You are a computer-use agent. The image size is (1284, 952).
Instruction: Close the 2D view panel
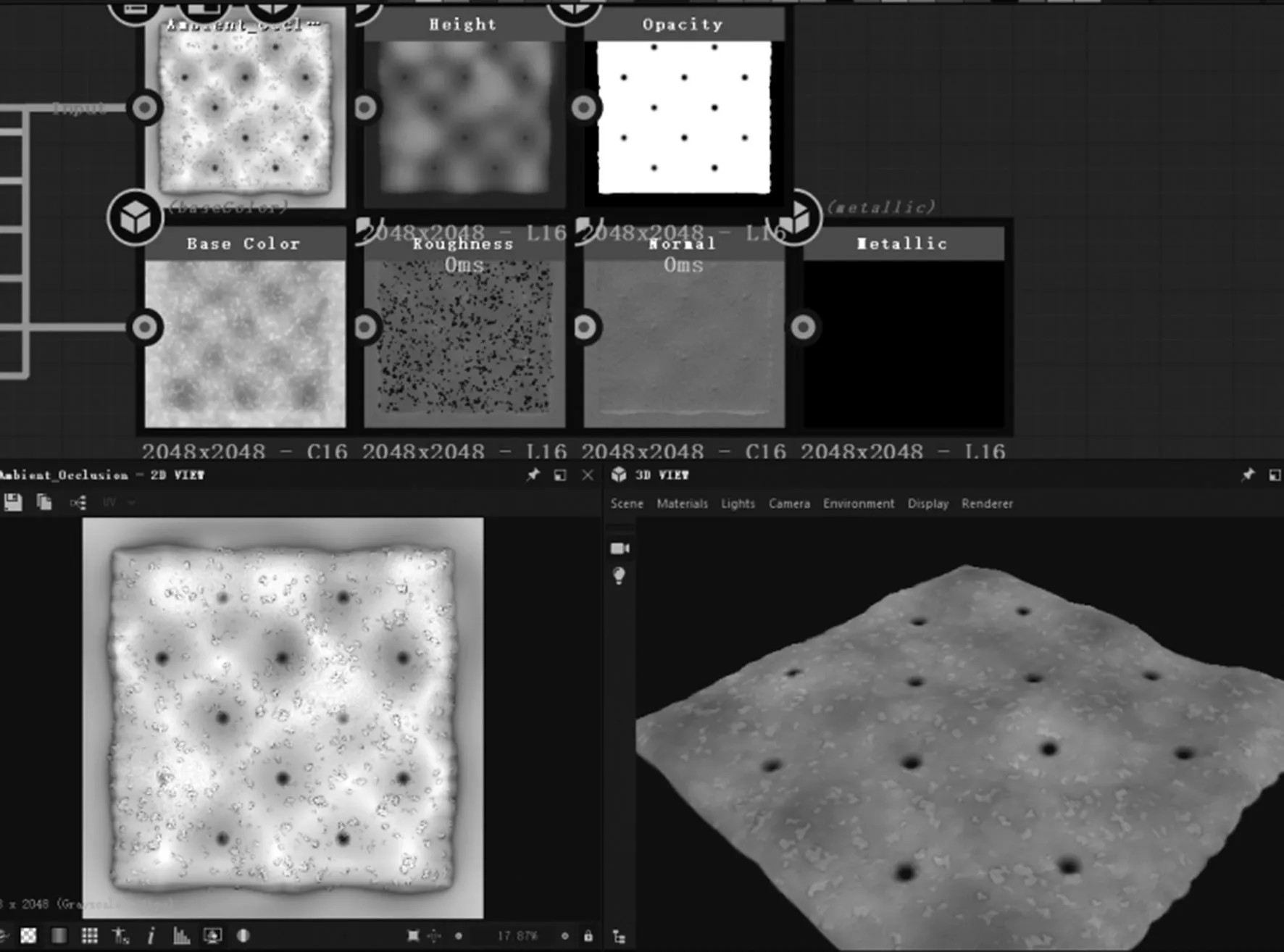[x=588, y=475]
